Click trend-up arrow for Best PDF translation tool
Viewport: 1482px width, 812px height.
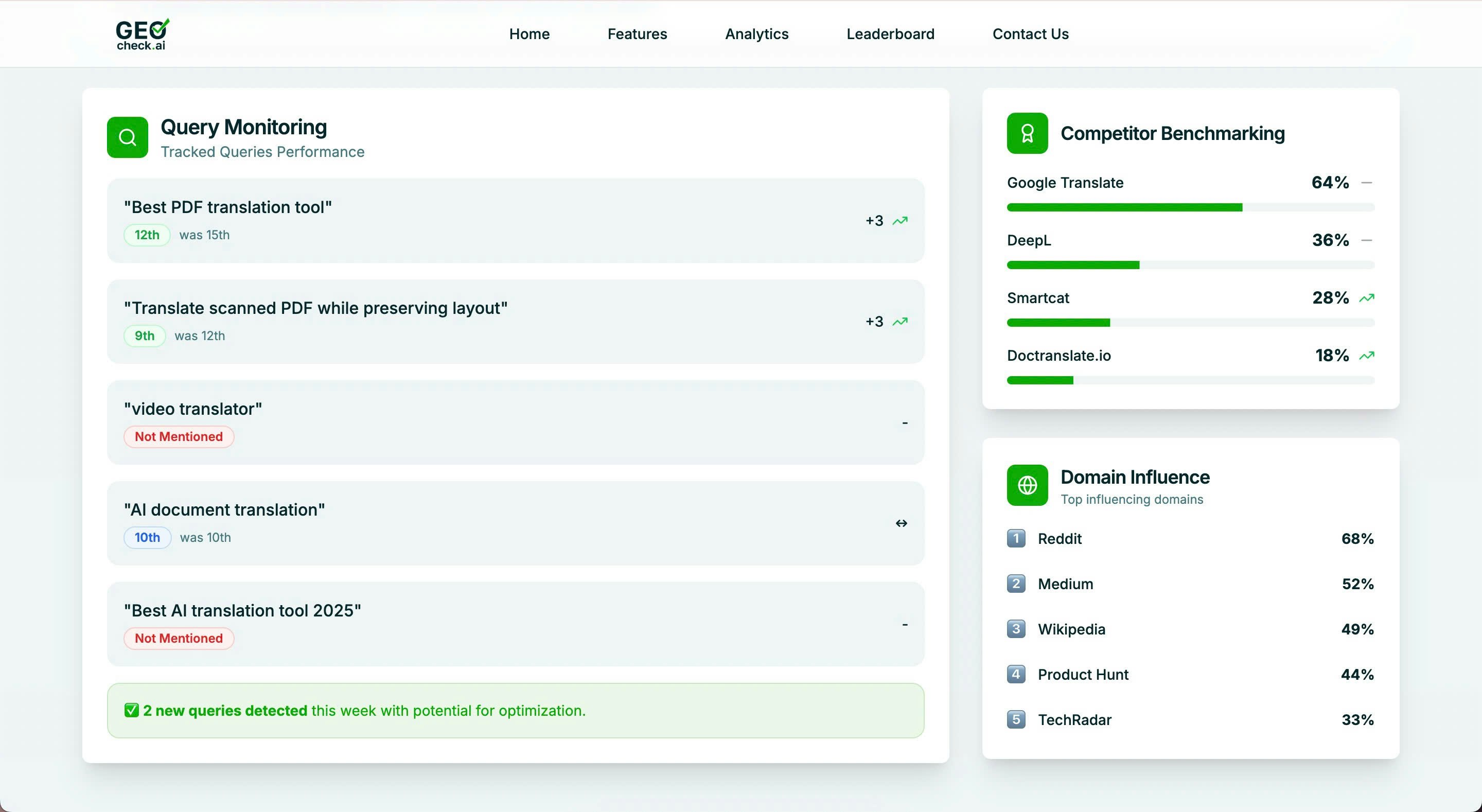pyautogui.click(x=900, y=221)
